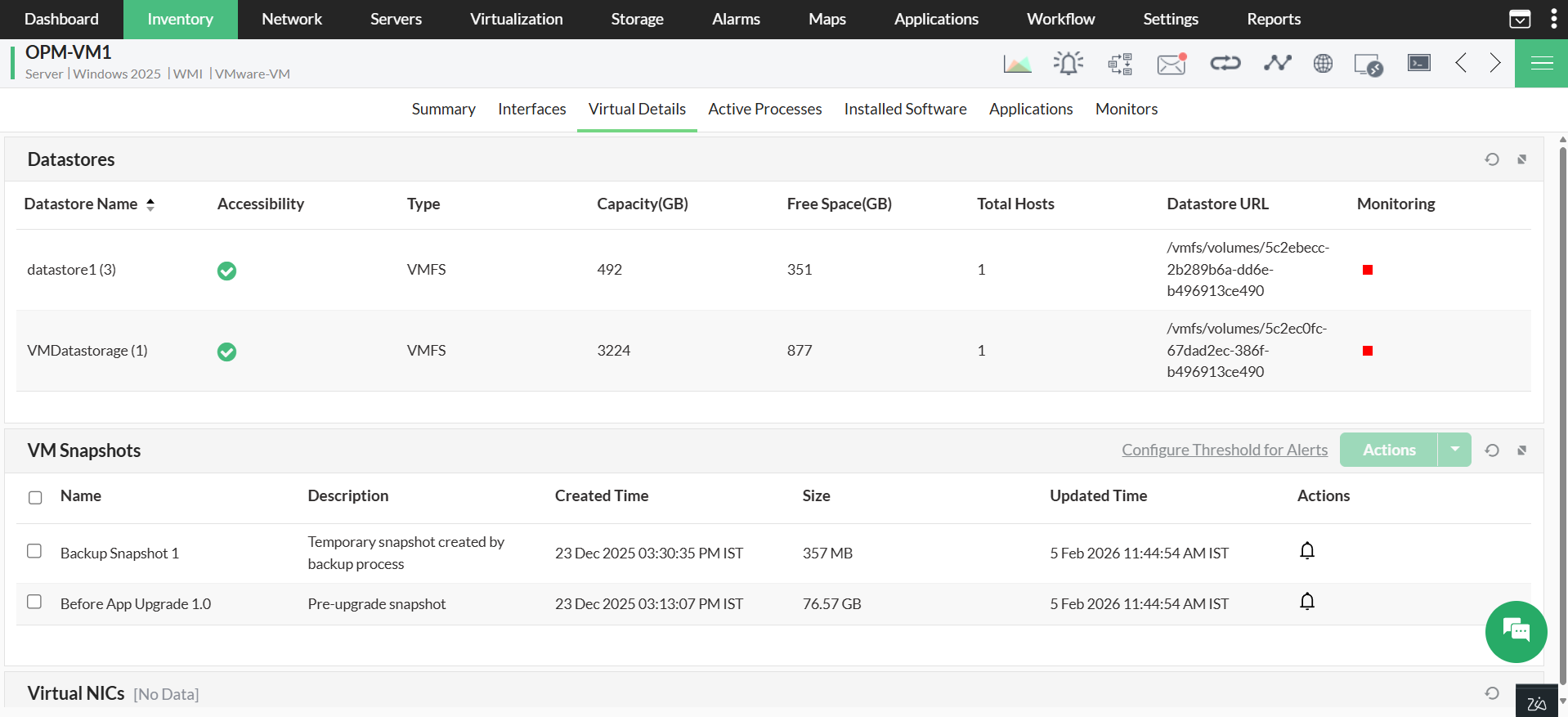1568x717 pixels.
Task: Open remote desktop connection icon
Action: (x=1368, y=64)
